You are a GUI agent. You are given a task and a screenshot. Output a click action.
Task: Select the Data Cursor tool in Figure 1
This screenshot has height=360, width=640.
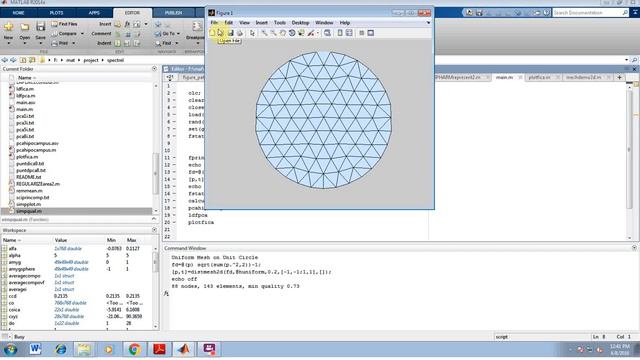[301, 33]
